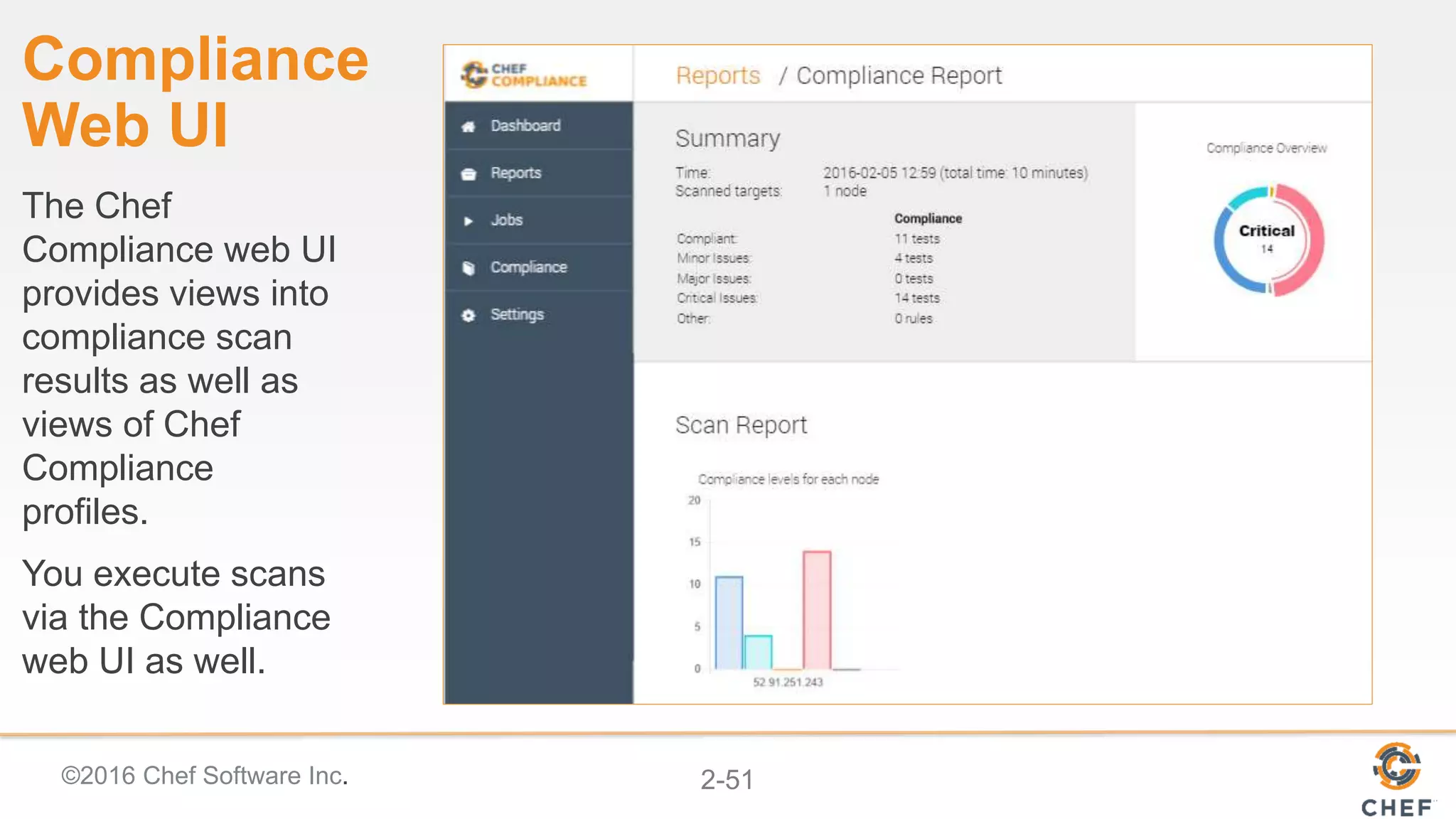Click the Other '0 rules' value
This screenshot has height=819, width=1456.
[914, 318]
